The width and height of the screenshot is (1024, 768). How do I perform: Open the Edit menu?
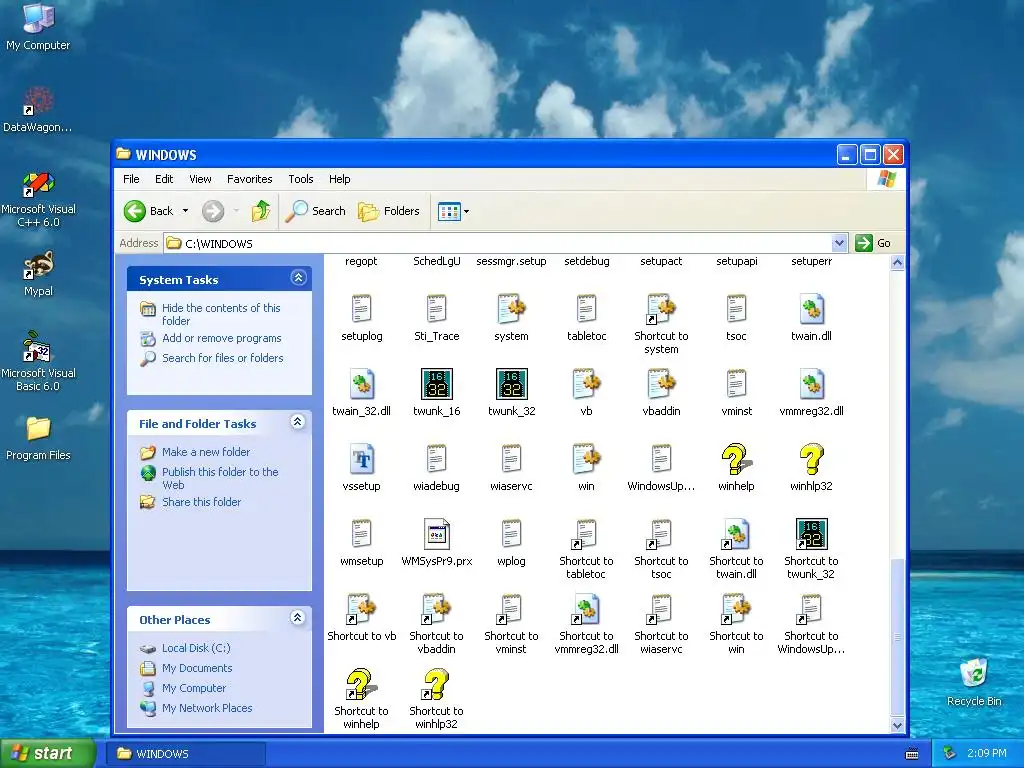164,179
